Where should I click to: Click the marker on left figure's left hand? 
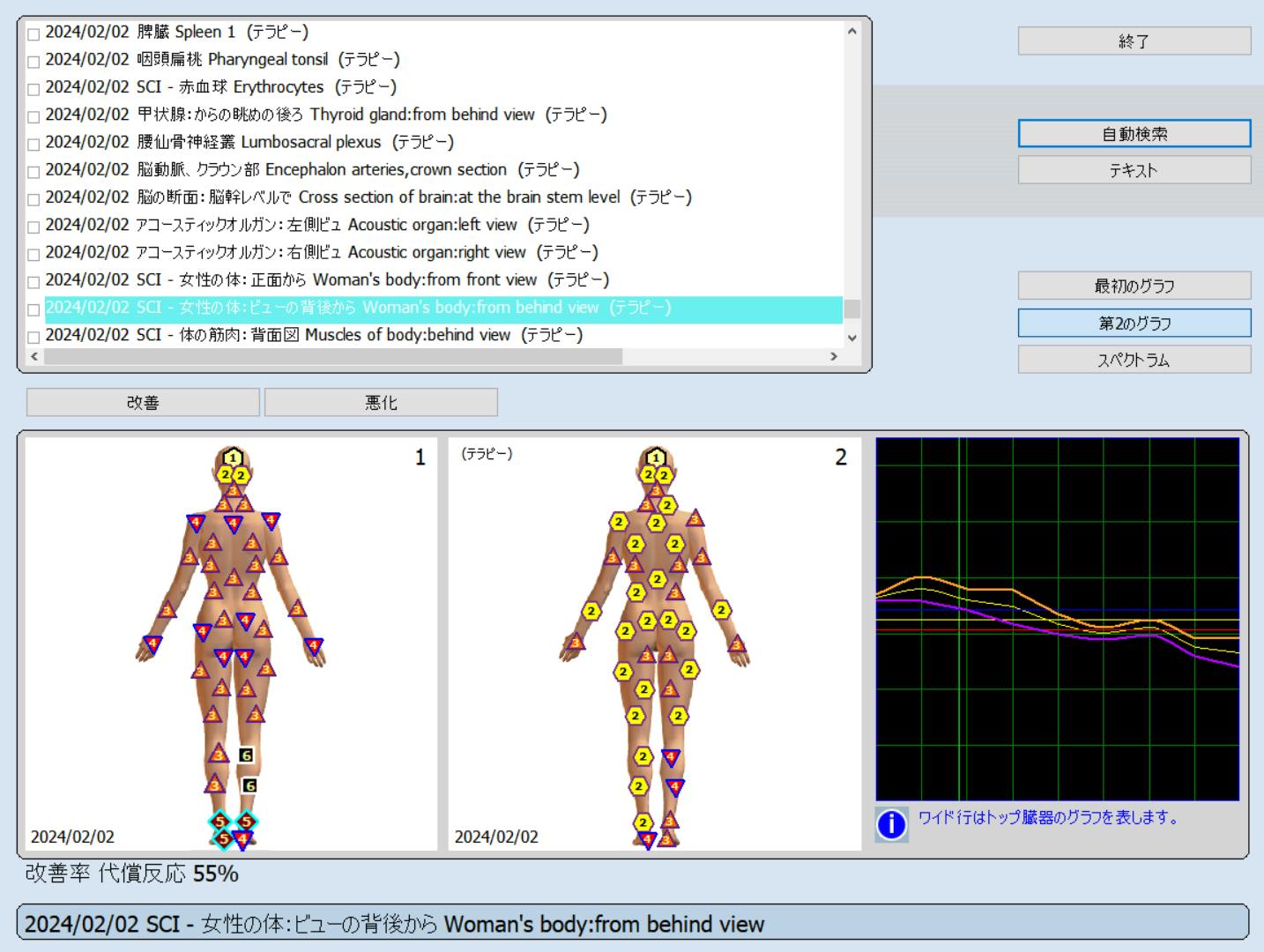[x=152, y=644]
